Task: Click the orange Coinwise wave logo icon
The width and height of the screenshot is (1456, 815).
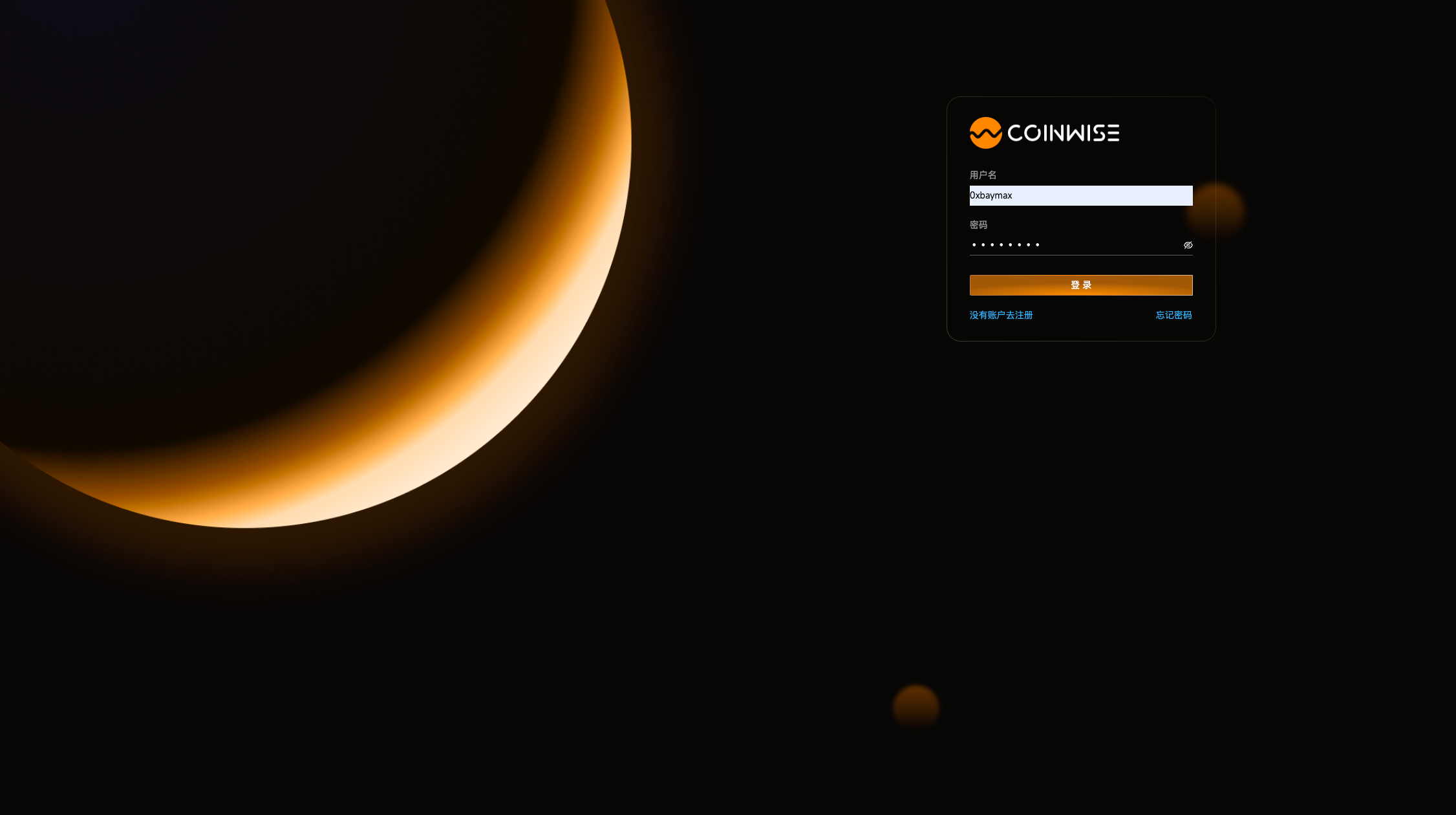Action: (x=985, y=133)
